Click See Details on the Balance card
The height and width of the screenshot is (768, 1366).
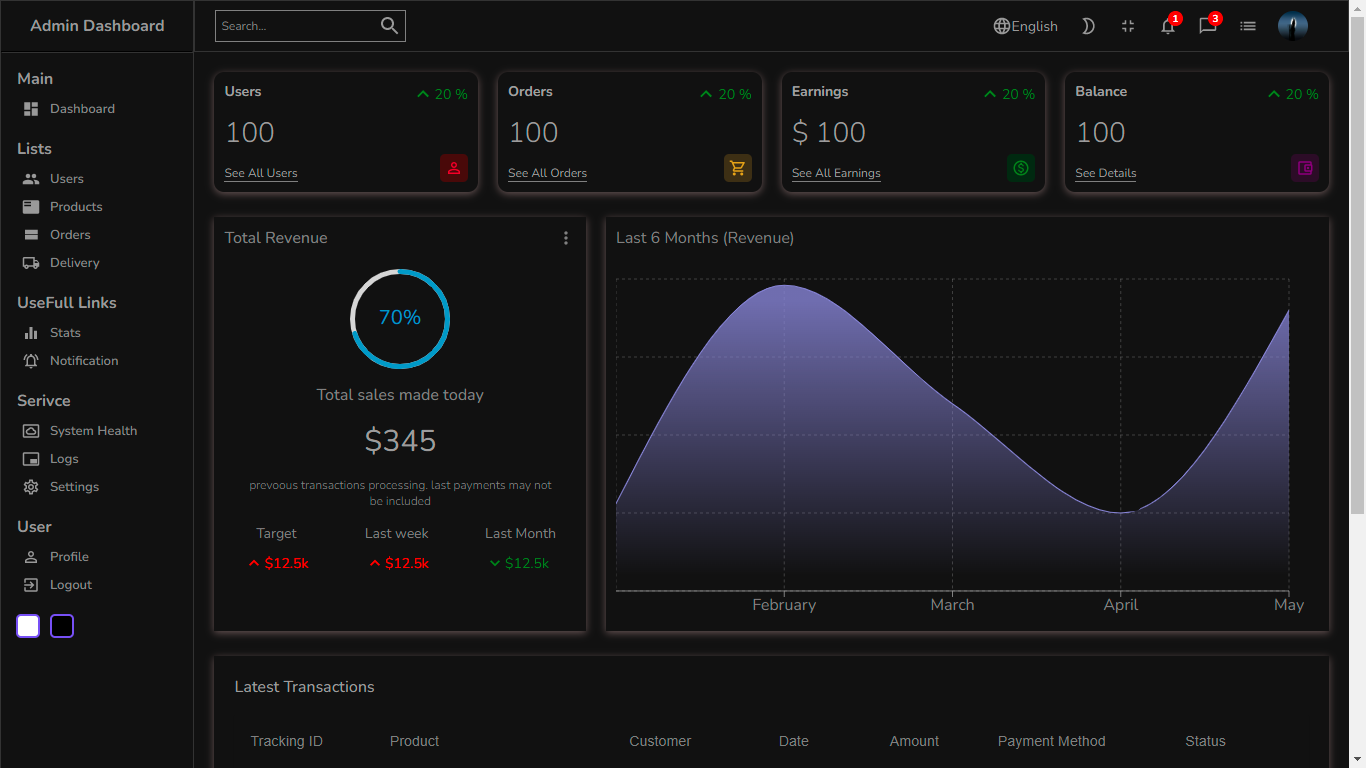(1105, 173)
